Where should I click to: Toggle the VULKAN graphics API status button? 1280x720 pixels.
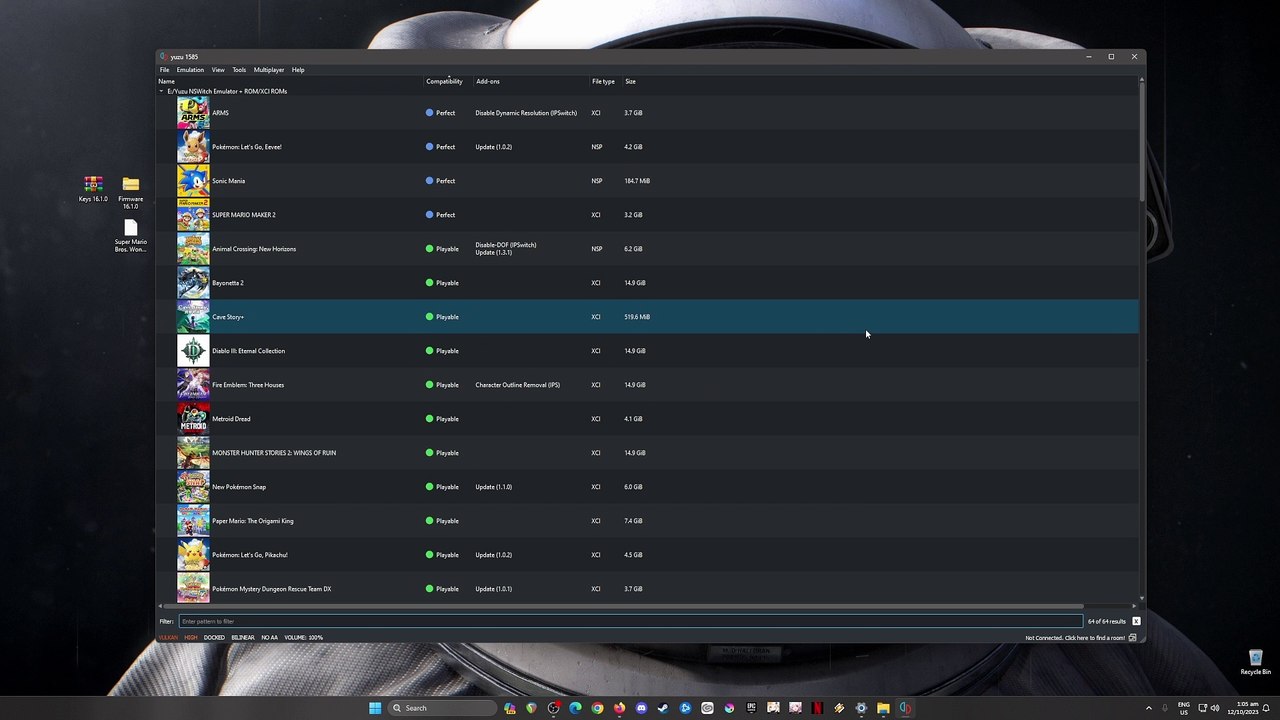pos(168,637)
